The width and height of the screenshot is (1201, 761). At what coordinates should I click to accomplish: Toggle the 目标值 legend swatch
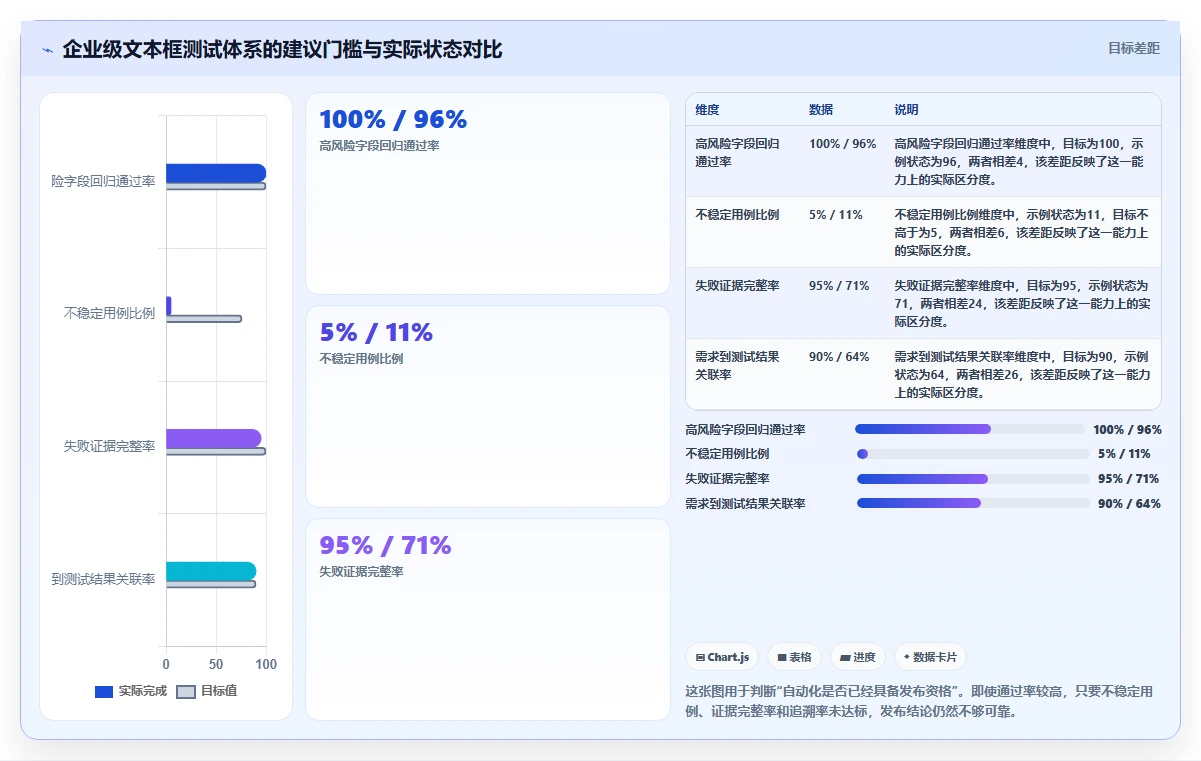click(186, 691)
